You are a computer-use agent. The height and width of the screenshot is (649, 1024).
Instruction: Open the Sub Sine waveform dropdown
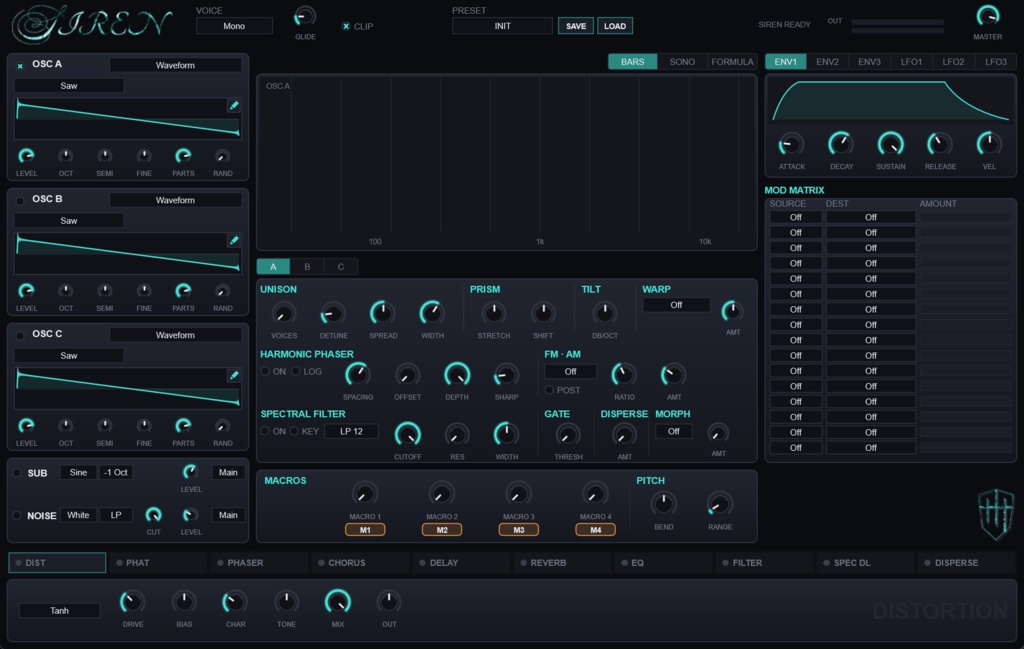[78, 472]
